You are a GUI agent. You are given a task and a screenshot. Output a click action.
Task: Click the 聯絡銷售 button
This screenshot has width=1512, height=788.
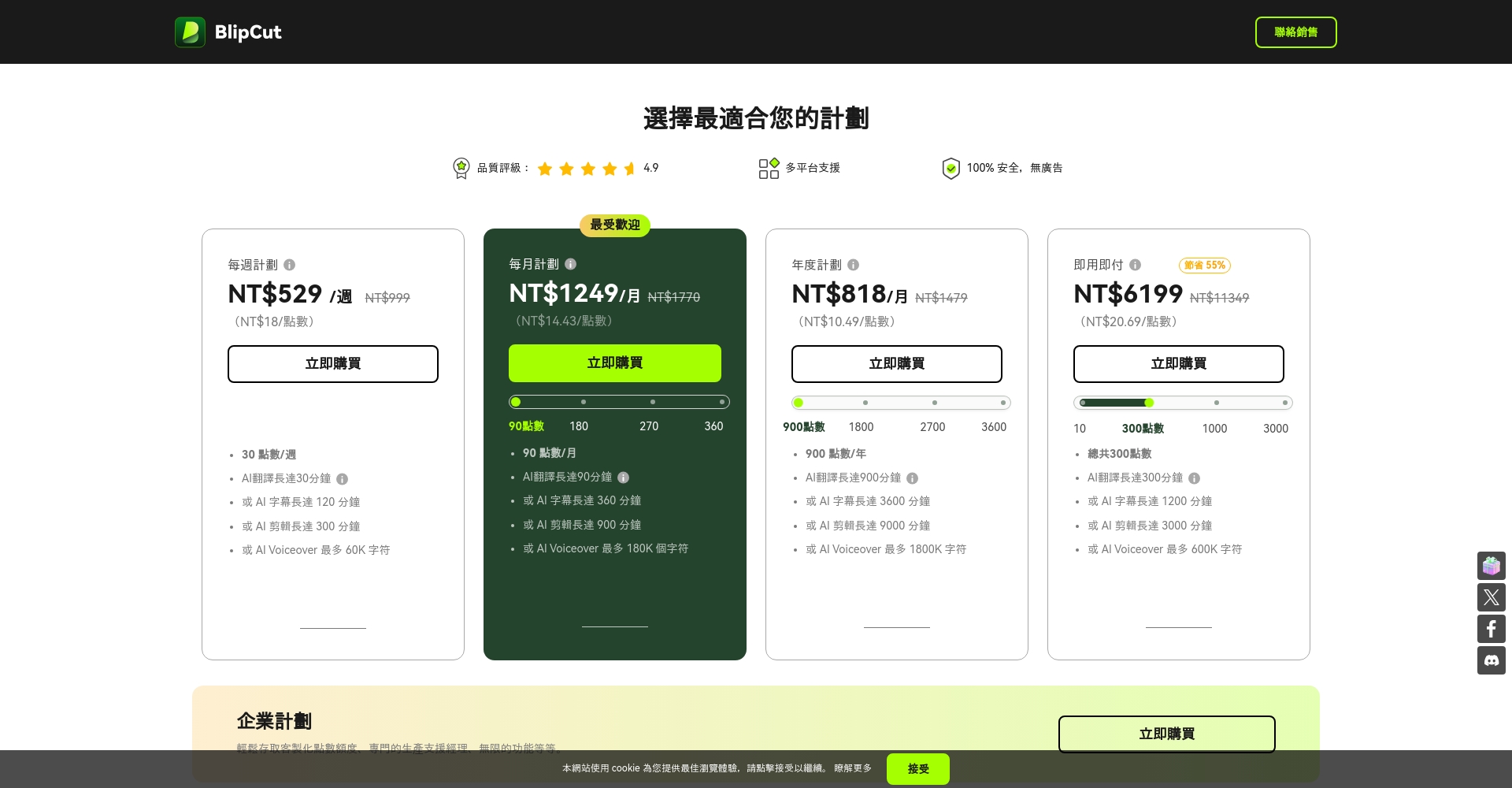click(1295, 32)
